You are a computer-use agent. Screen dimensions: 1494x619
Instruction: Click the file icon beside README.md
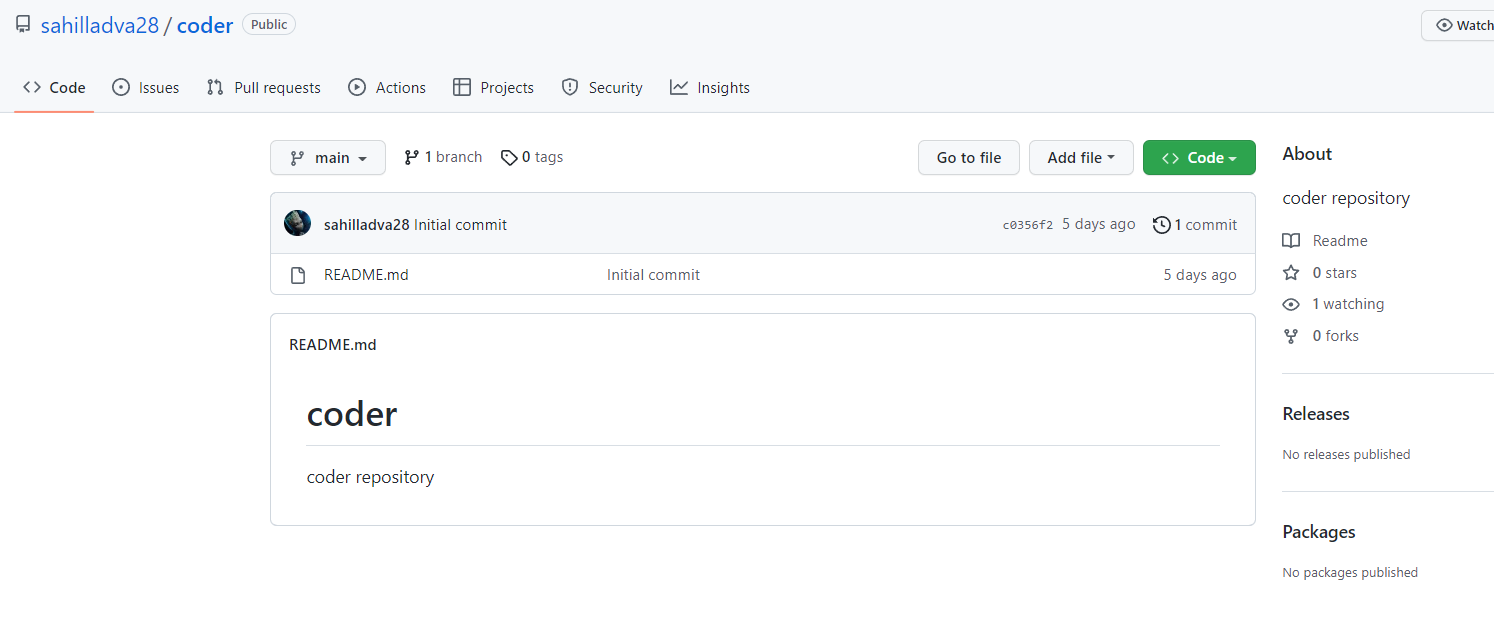298,275
